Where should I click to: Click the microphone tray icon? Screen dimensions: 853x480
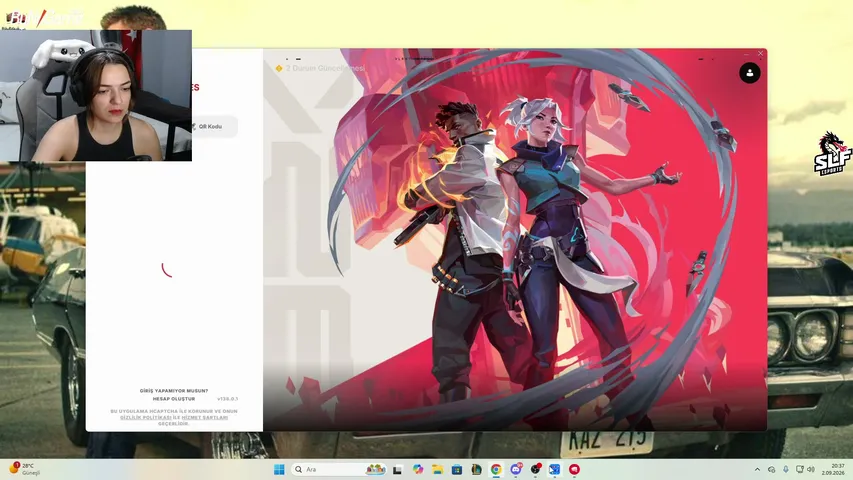coord(786,469)
